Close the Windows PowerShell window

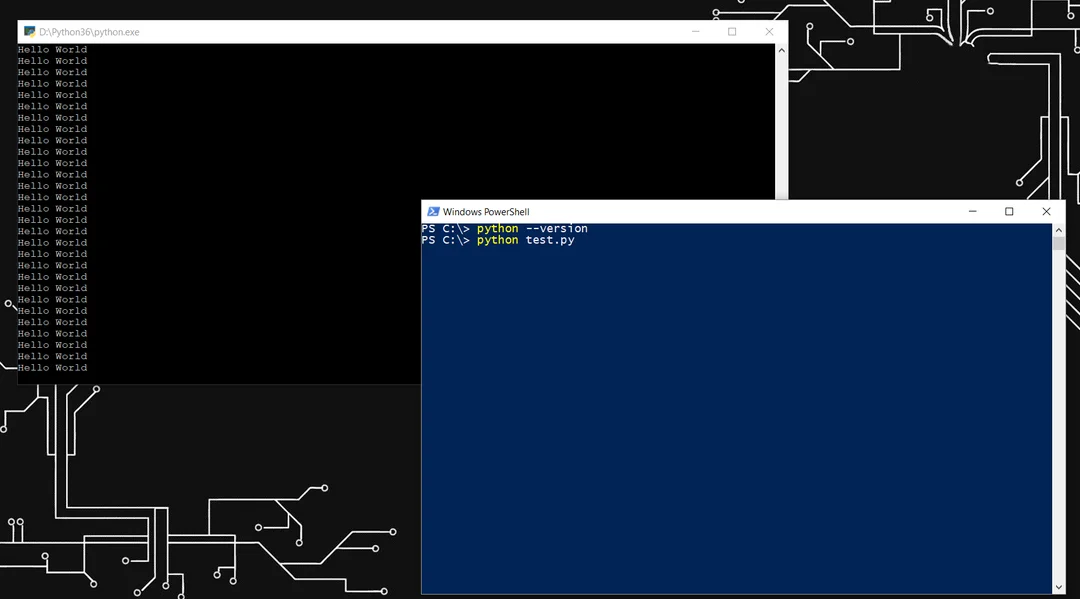(x=1046, y=211)
